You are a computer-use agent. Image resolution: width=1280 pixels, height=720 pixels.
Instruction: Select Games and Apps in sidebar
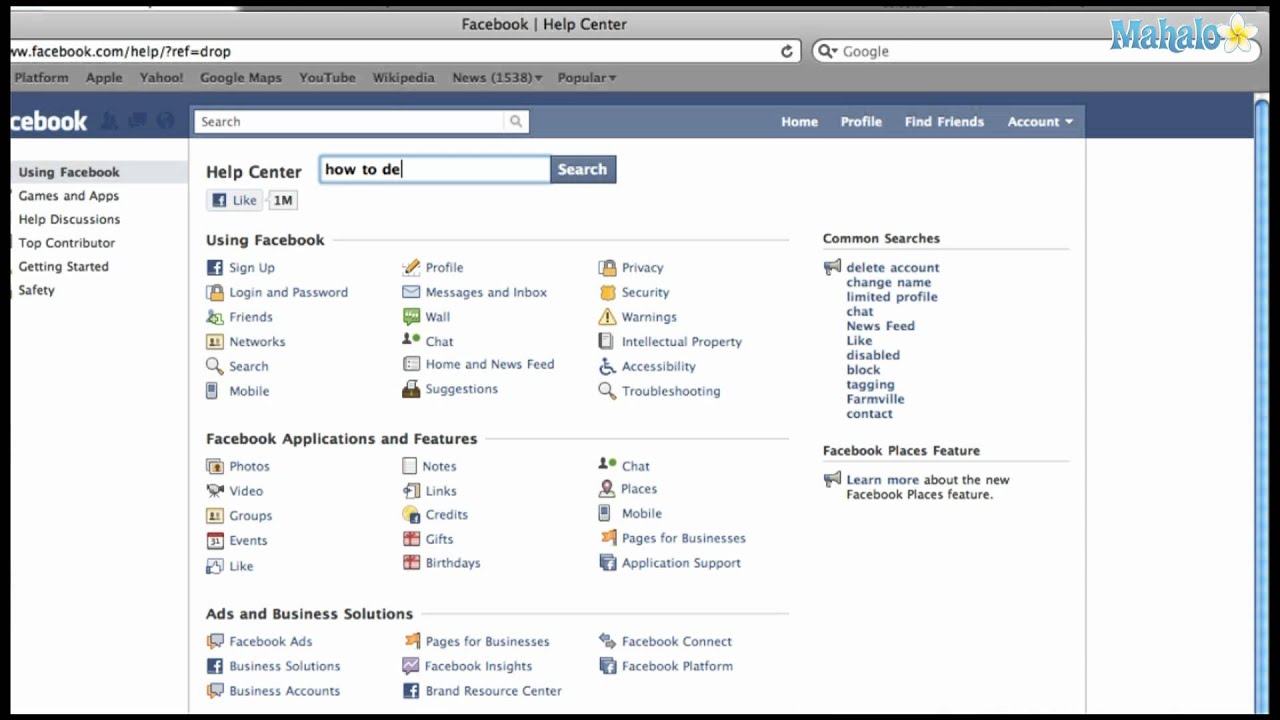pyautogui.click(x=68, y=196)
